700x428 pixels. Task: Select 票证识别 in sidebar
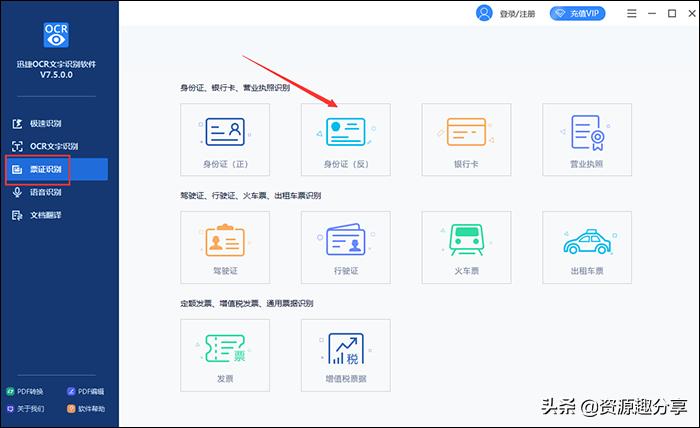[56, 169]
